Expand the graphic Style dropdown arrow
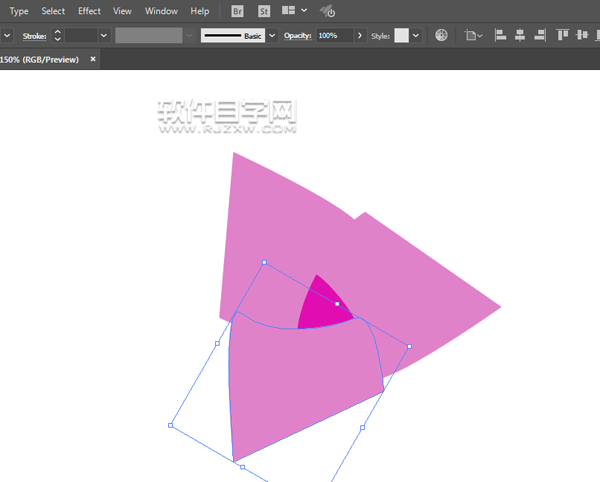Image resolution: width=600 pixels, height=482 pixels. (415, 35)
